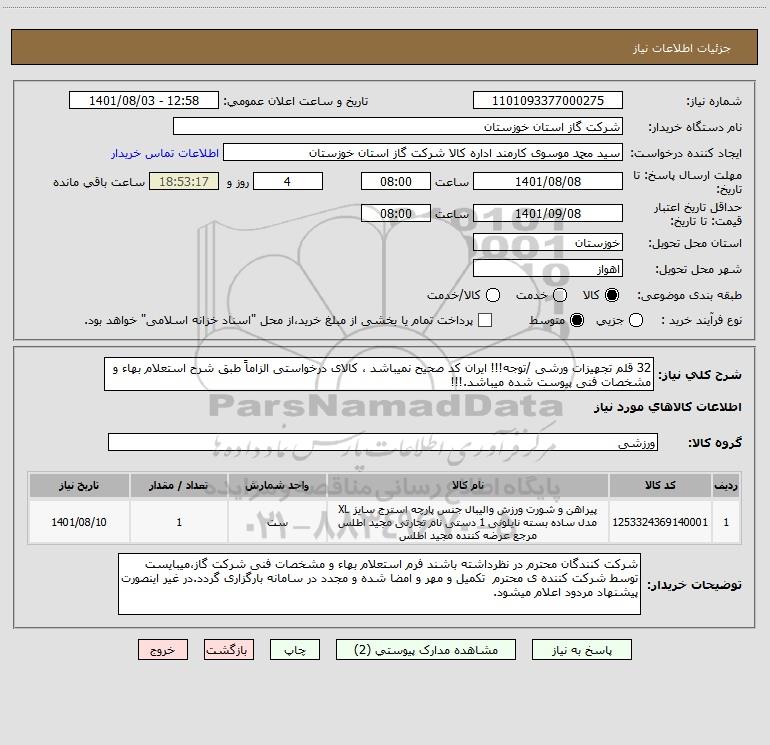770x745 pixels.
Task: Click the کد کالا column header
Action: [660, 485]
